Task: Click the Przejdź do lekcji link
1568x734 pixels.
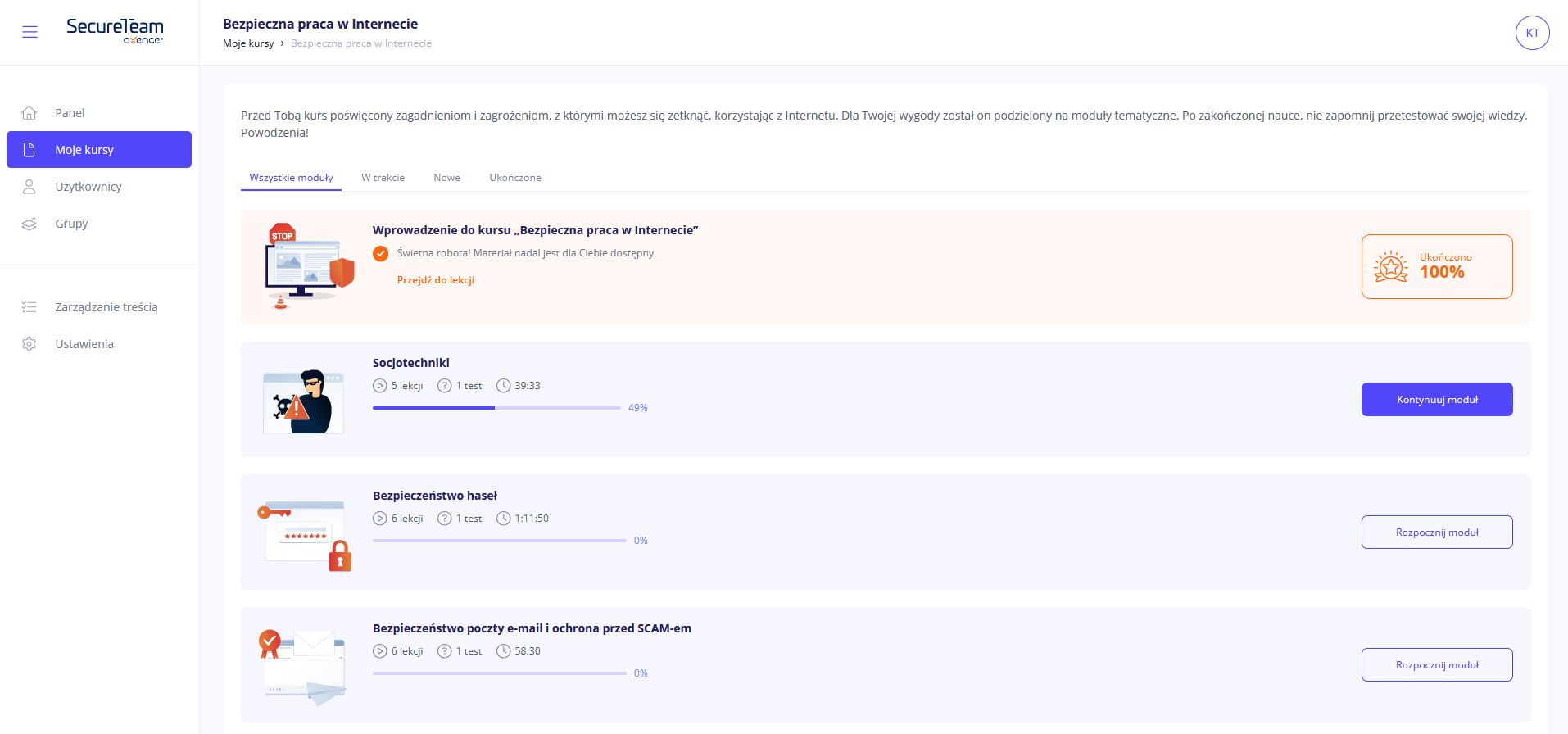Action: tap(435, 280)
